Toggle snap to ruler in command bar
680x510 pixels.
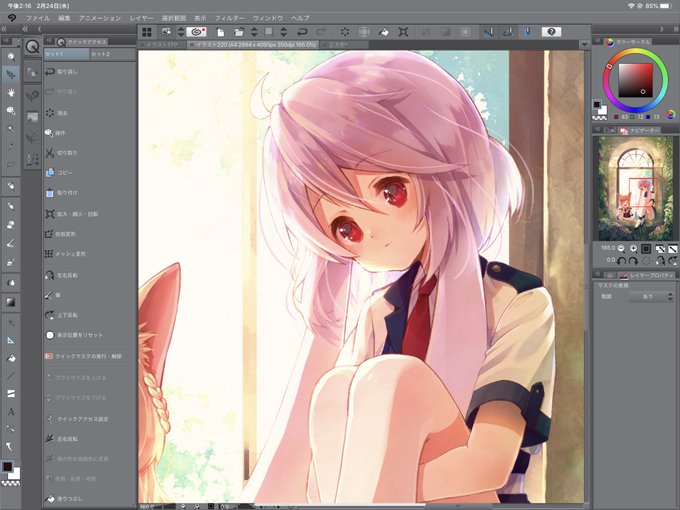(488, 32)
